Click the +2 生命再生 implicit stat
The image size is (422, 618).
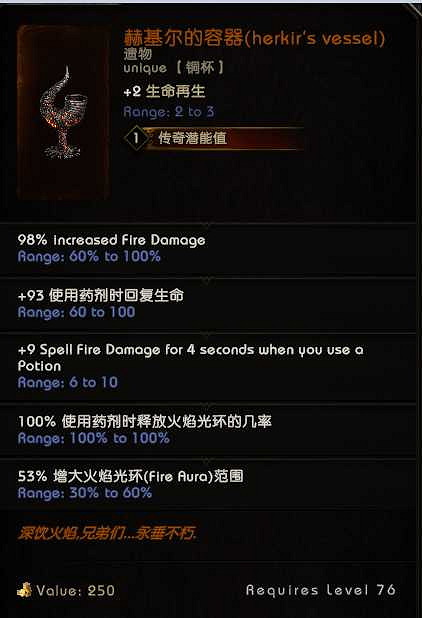click(x=164, y=91)
